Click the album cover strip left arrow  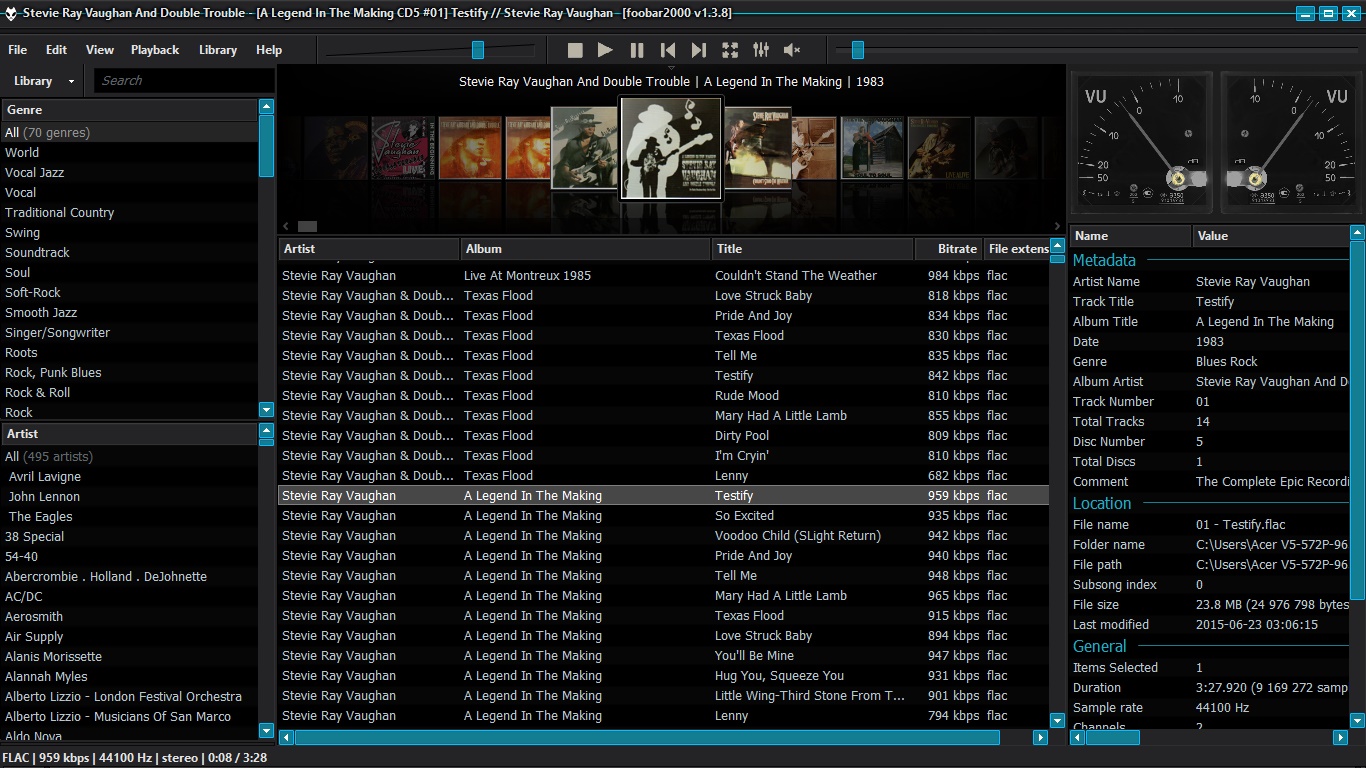pyautogui.click(x=286, y=227)
